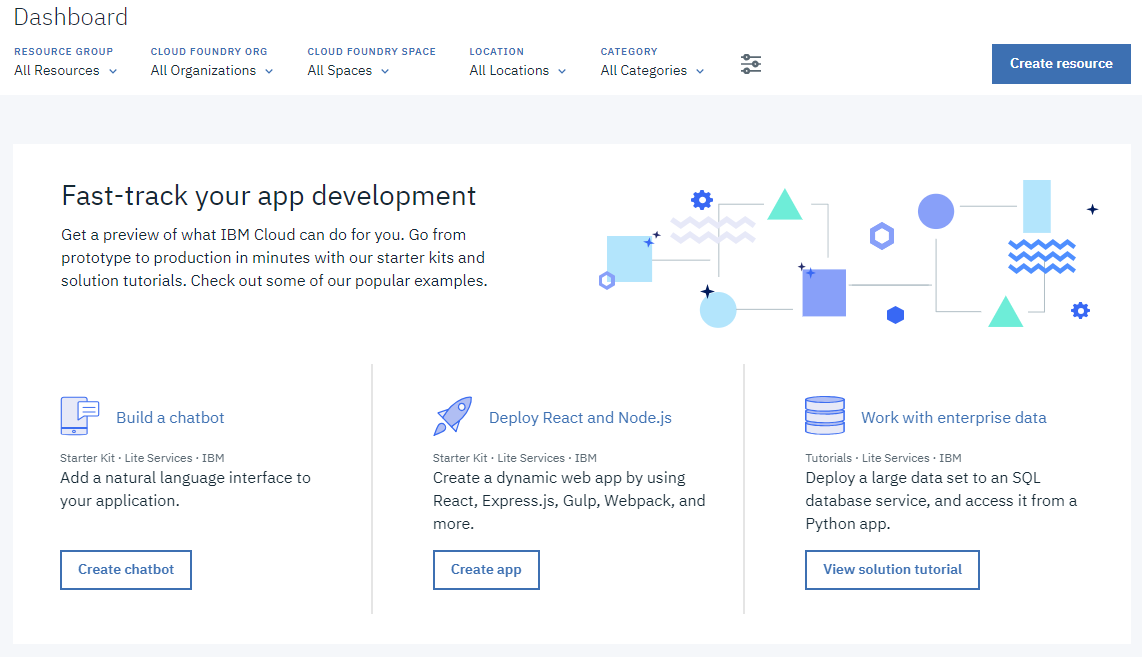Open the Deploy React and Node.js link
This screenshot has height=657, width=1142.
point(580,417)
